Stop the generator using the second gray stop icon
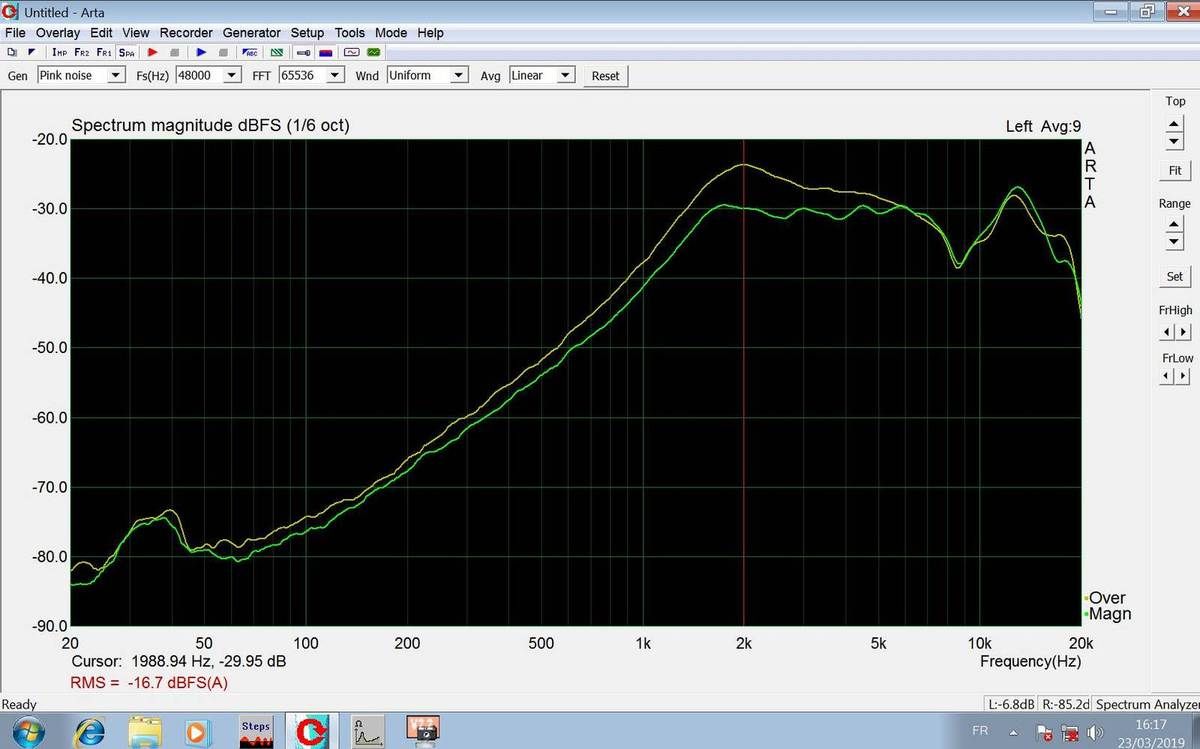1200x749 pixels. click(223, 52)
